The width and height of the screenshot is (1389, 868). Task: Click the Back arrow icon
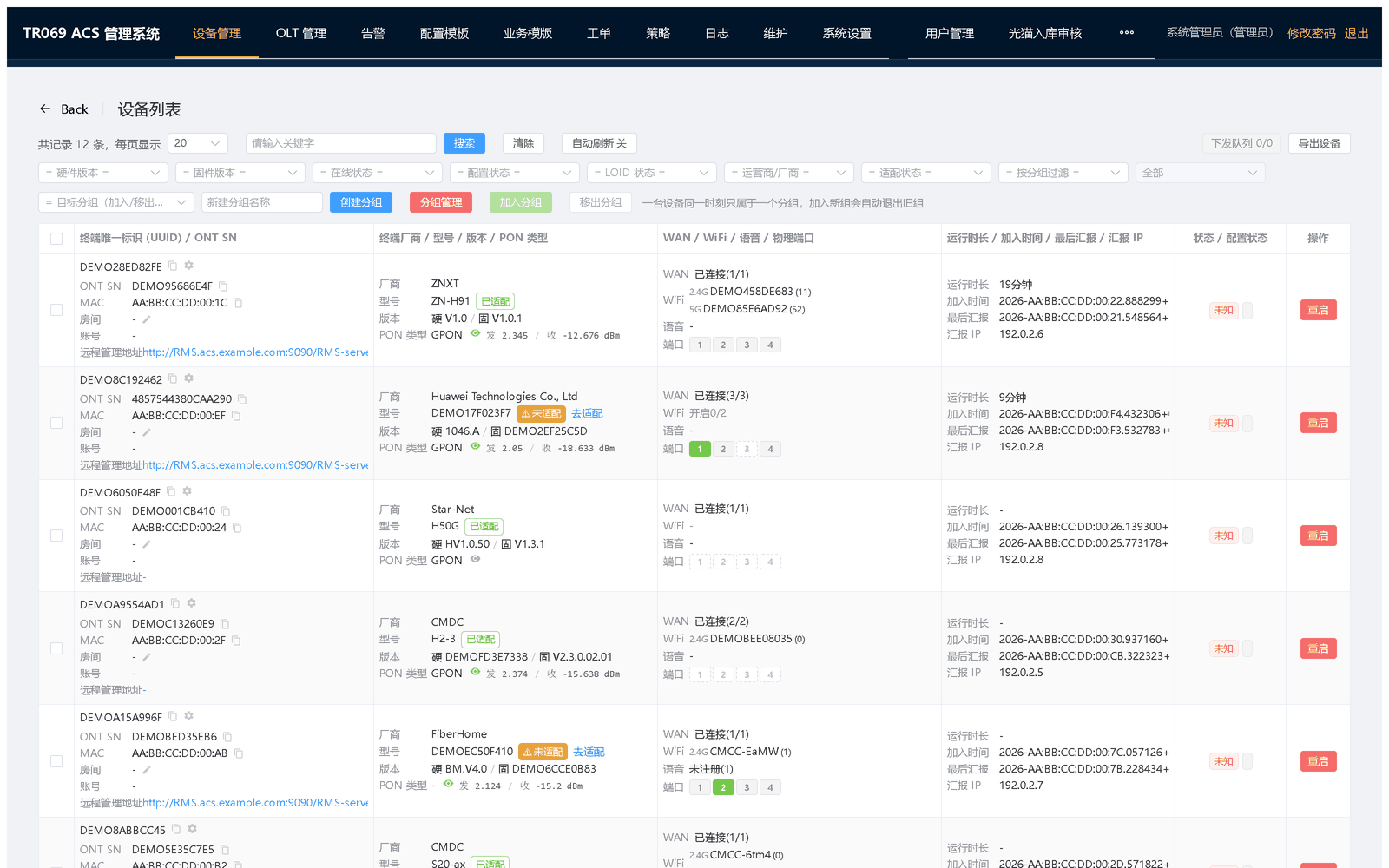(x=45, y=108)
